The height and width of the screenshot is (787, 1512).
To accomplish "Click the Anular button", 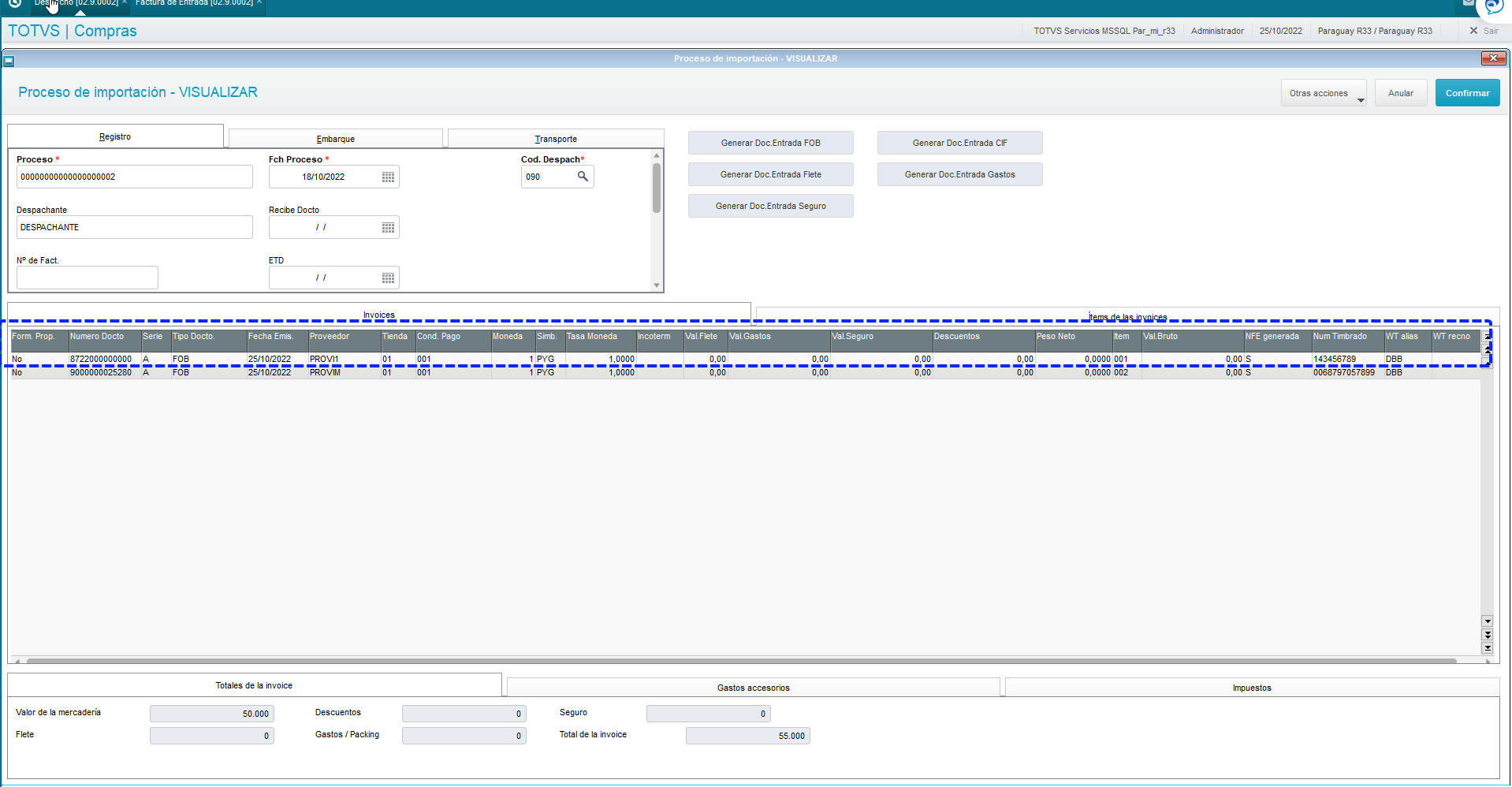I will [1401, 93].
